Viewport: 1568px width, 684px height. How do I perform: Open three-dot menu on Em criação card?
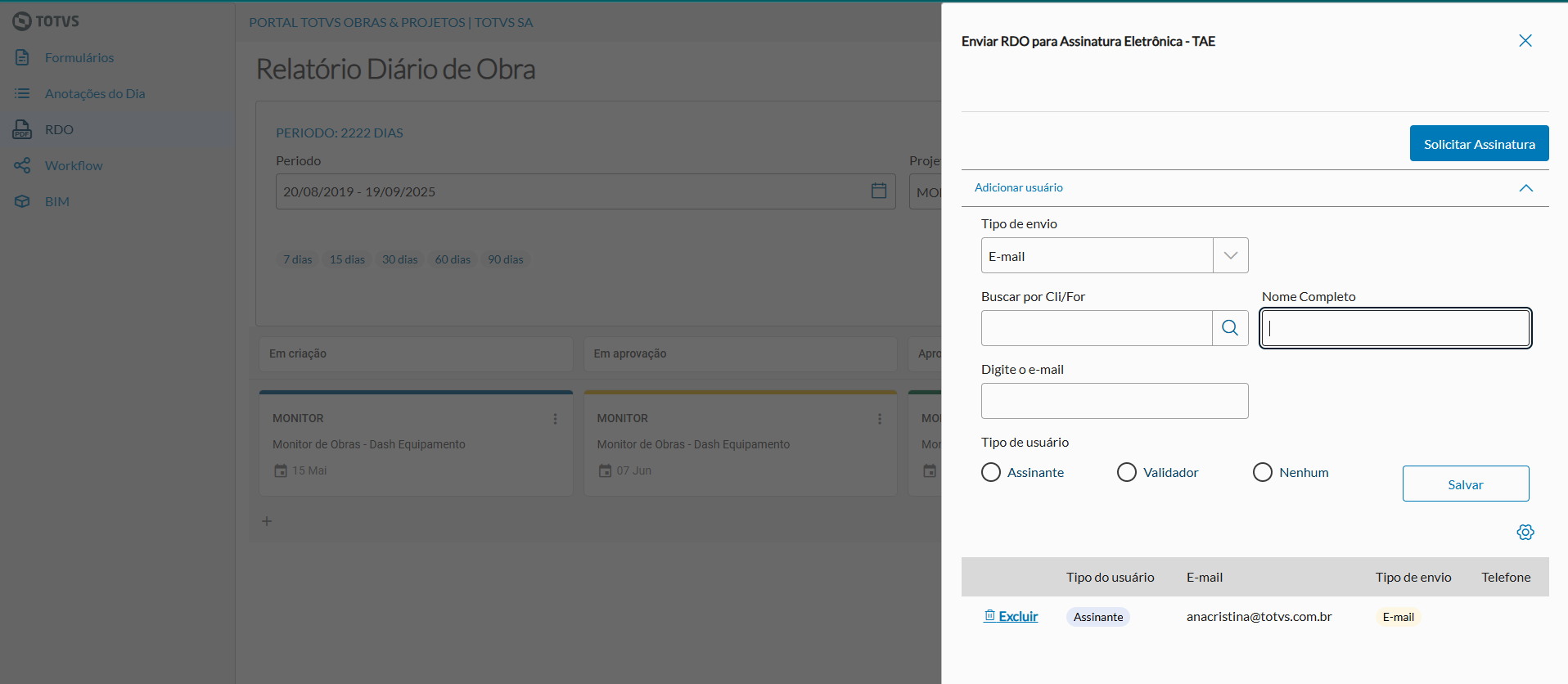click(x=555, y=419)
